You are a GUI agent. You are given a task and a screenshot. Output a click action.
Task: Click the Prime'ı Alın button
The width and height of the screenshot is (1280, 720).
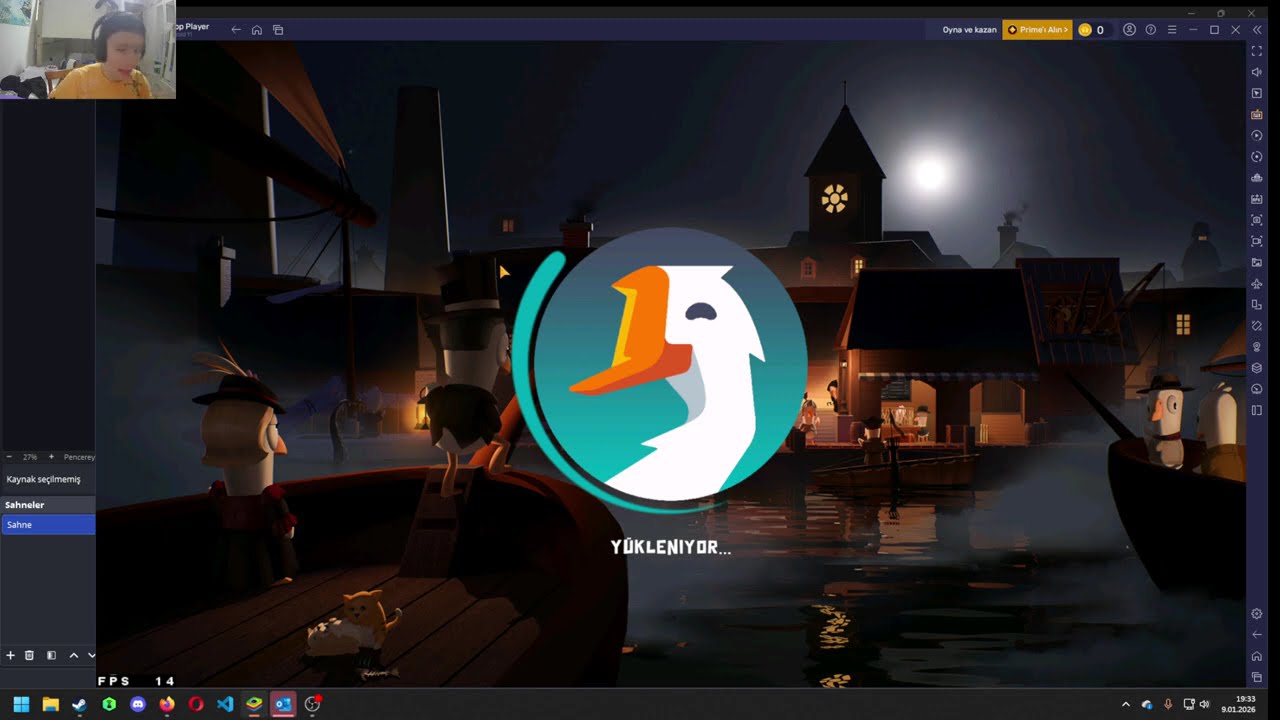click(x=1037, y=30)
